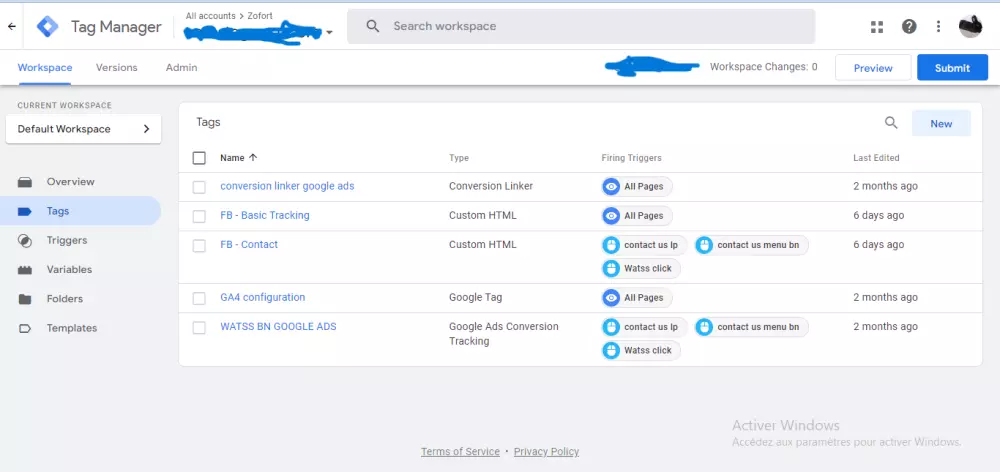Click the back arrow icon

tap(11, 27)
